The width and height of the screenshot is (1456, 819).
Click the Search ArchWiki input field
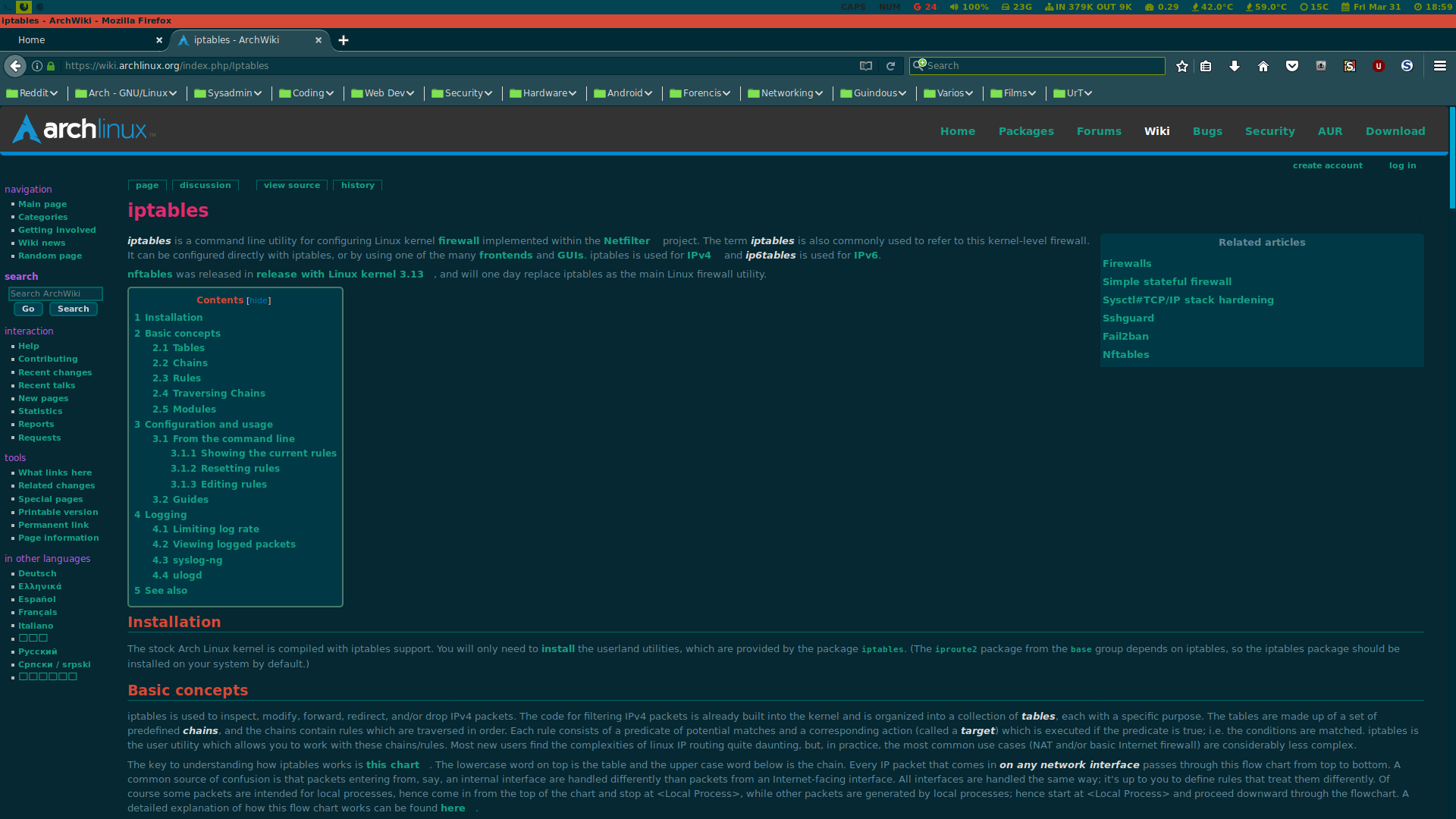(x=55, y=293)
